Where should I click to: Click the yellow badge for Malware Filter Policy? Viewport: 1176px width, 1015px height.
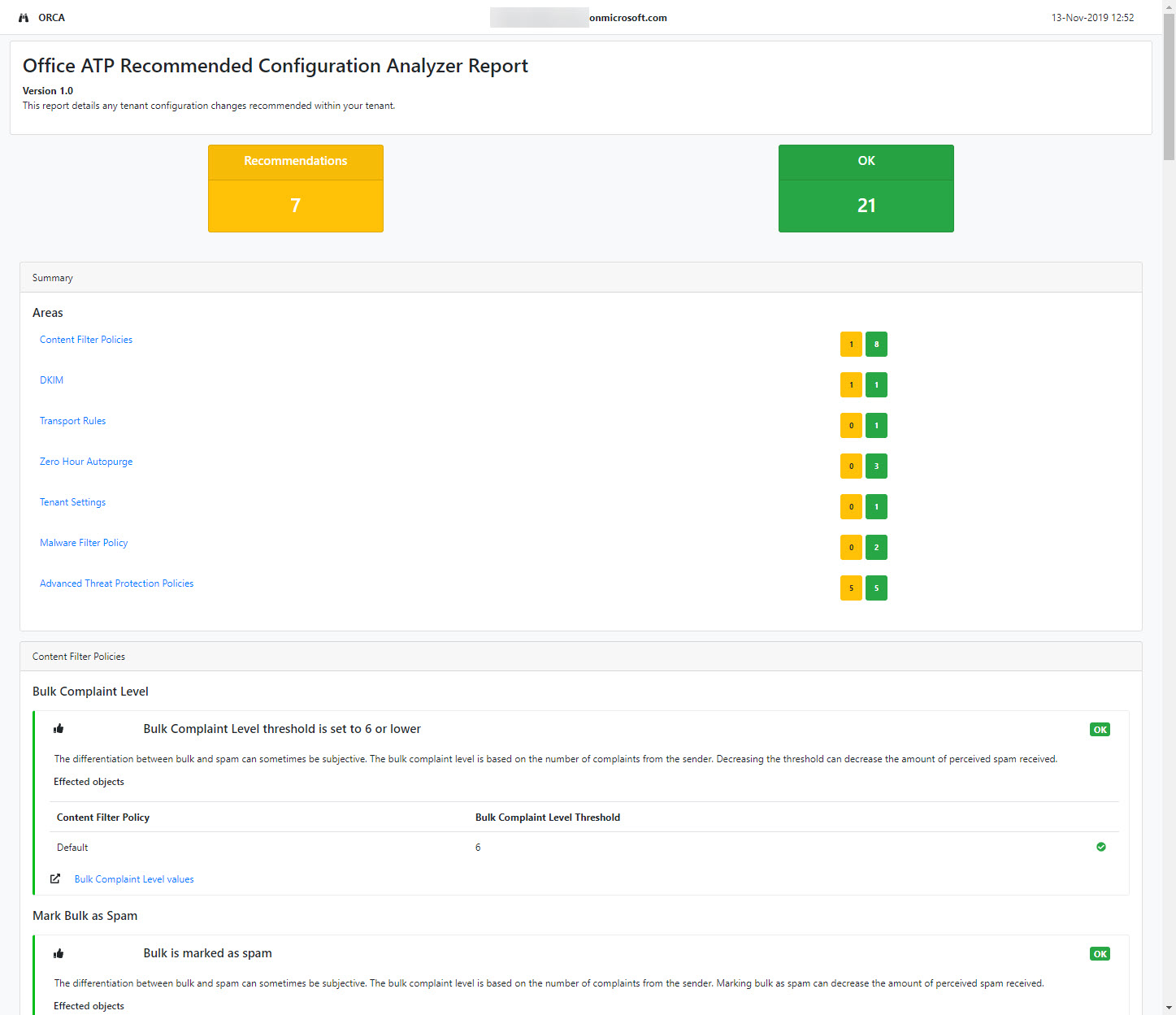tap(851, 547)
